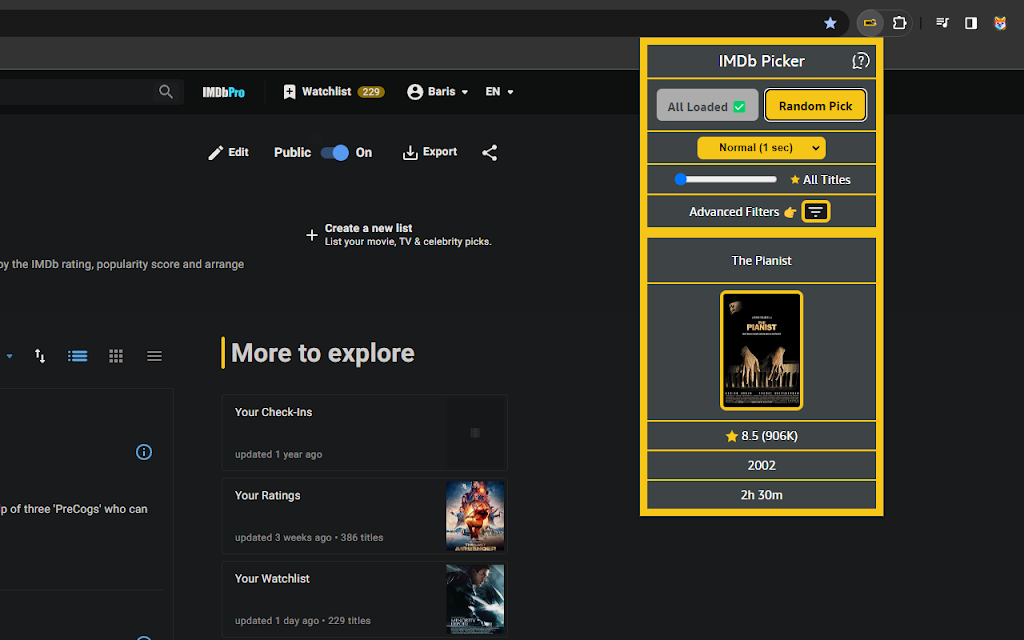This screenshot has height=640, width=1024.
Task: Open the browser extensions puzzle icon
Action: pos(899,23)
